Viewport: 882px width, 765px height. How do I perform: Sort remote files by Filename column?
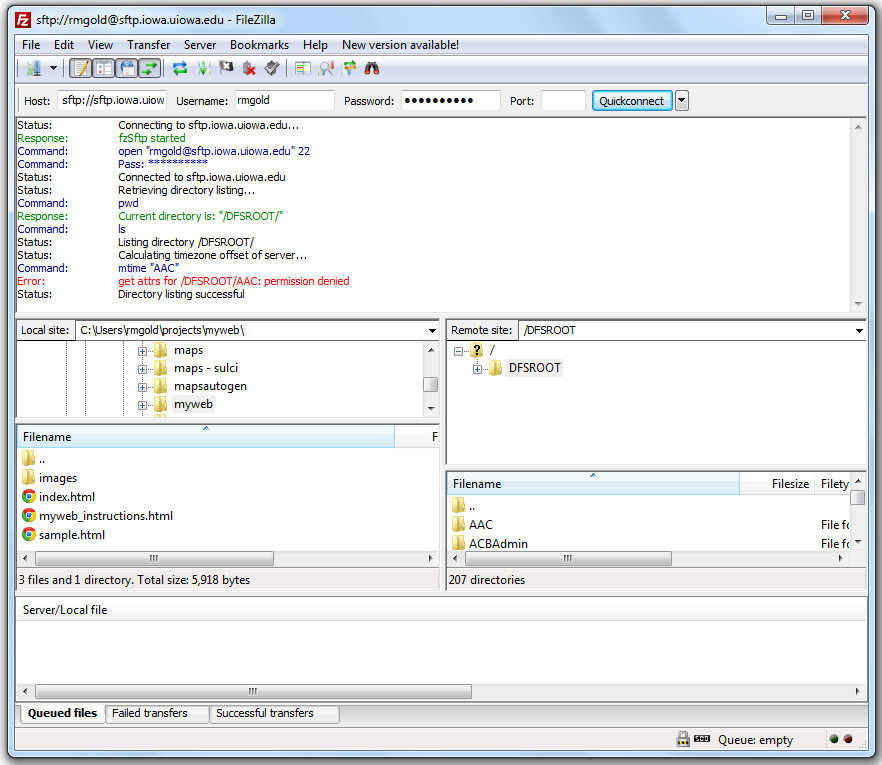593,484
